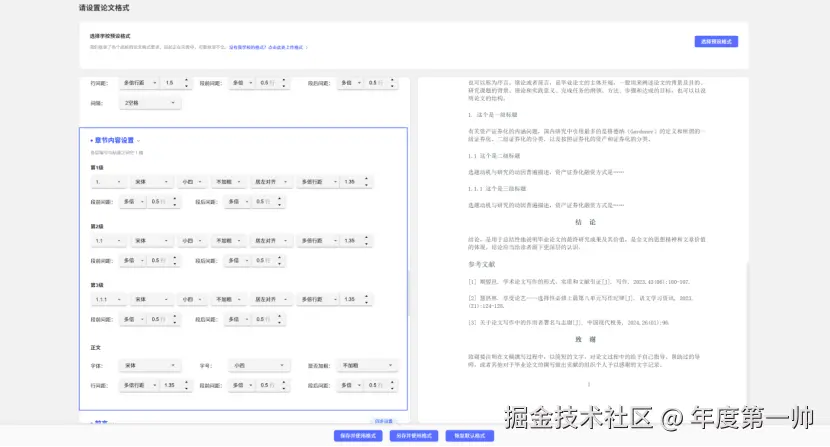This screenshot has width=830, height=447.
Task: Open the 第1级 居左对齐 alignment dropdown
Action: pyautogui.click(x=271, y=182)
